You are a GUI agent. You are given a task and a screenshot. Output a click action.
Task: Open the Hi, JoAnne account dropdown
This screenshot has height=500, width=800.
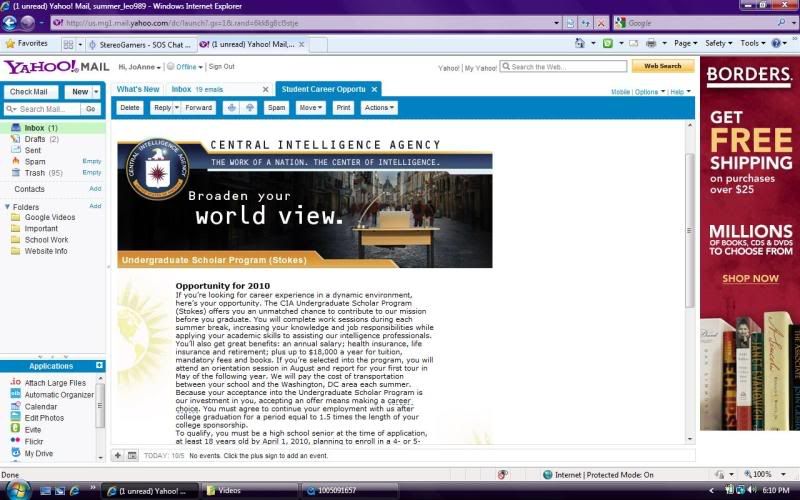tap(139, 67)
